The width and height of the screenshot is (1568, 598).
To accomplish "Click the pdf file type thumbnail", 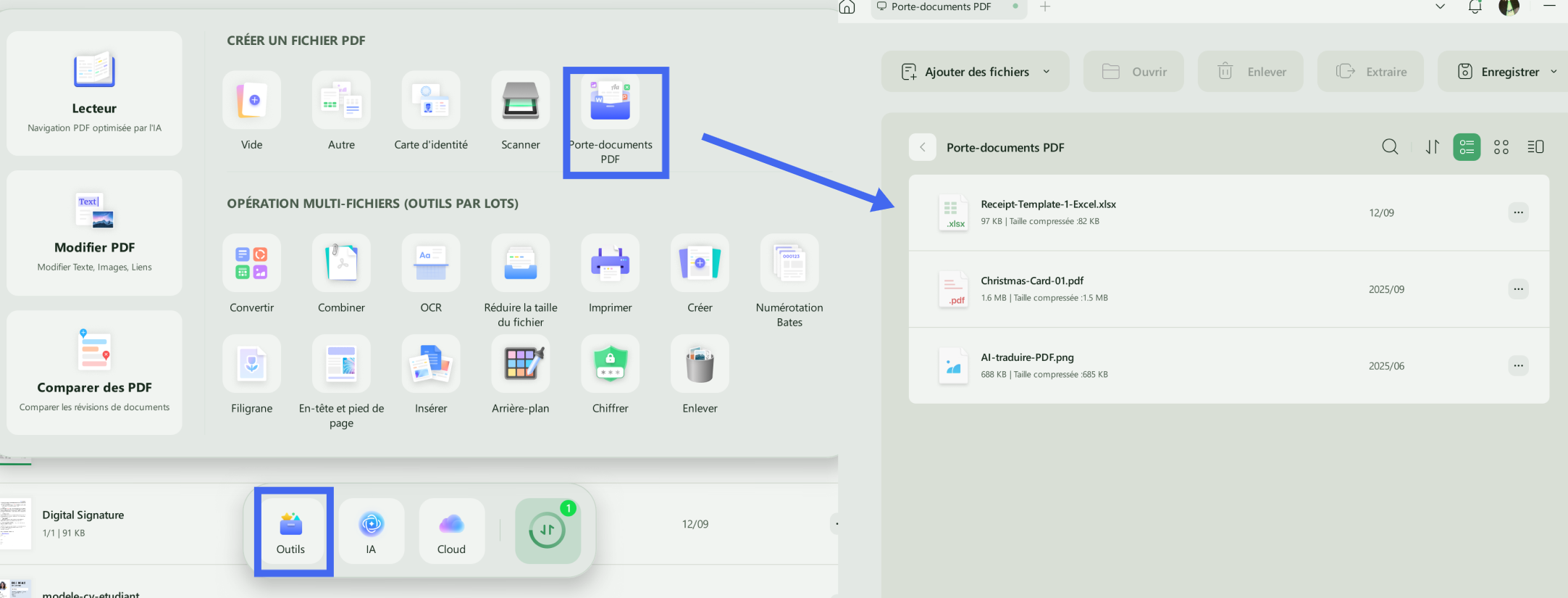I will pyautogui.click(x=953, y=289).
